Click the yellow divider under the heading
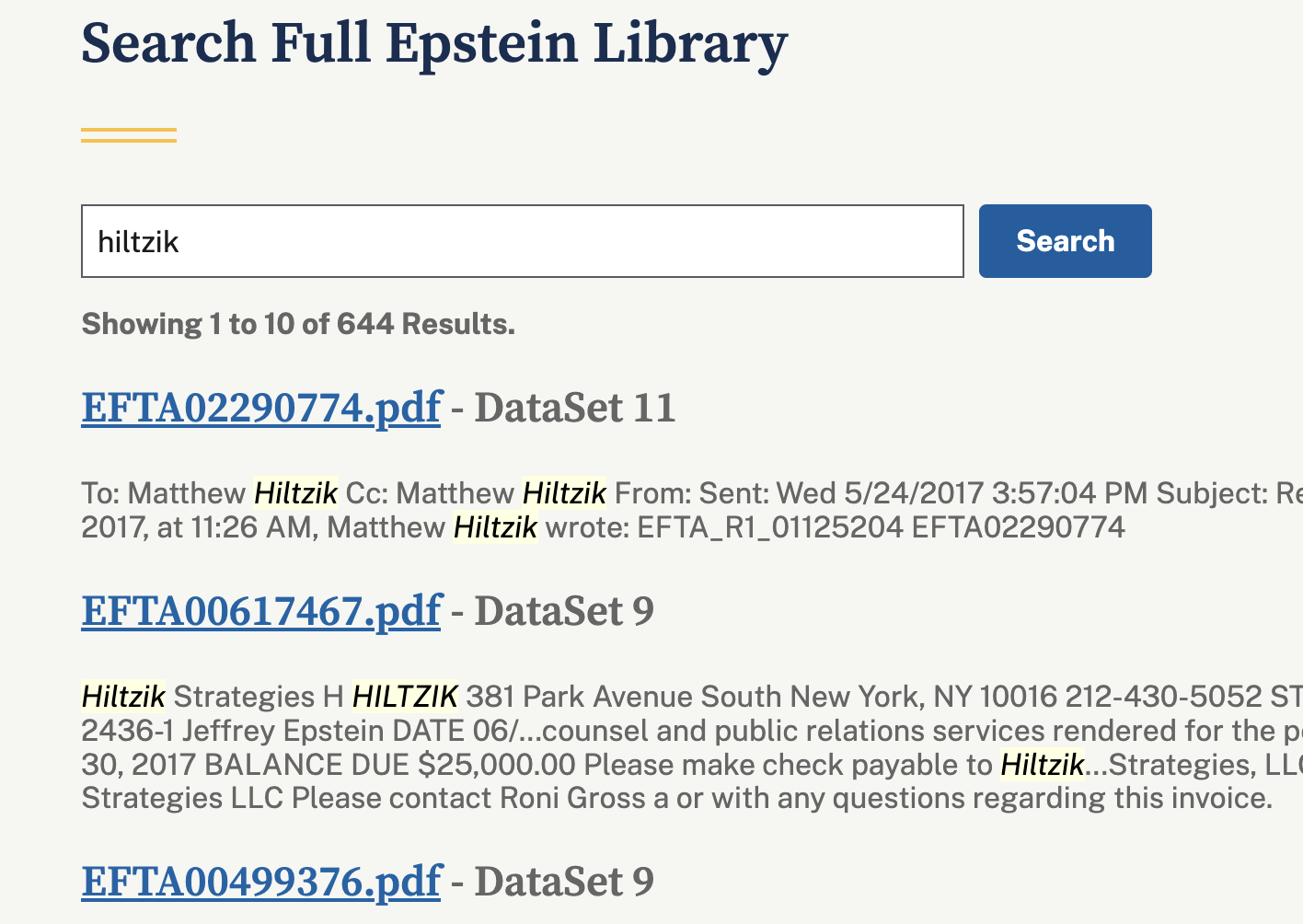1303x924 pixels. [129, 135]
